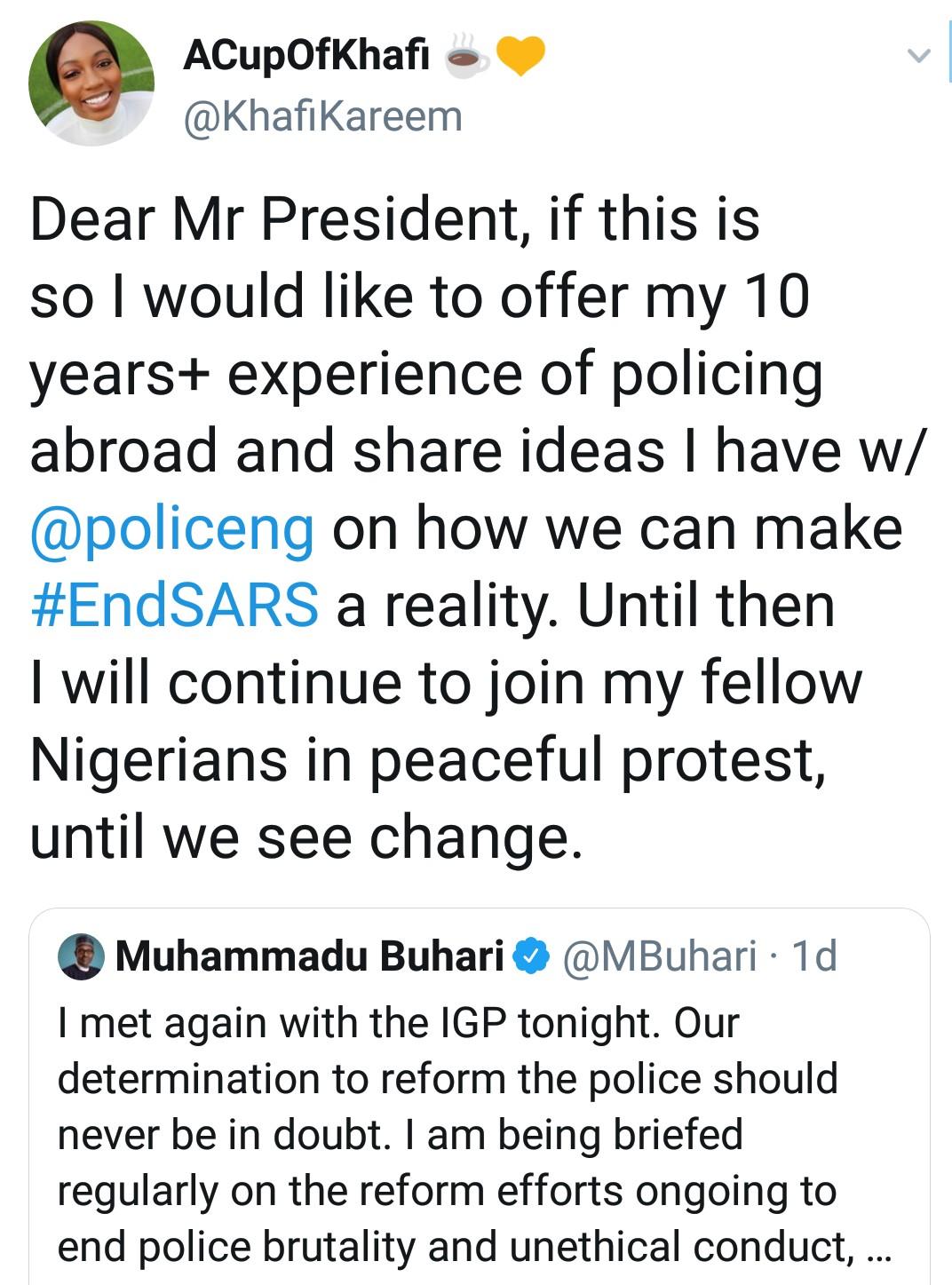Open the @KhafiKareem handle
This screenshot has height=1285, width=952.
(322, 117)
